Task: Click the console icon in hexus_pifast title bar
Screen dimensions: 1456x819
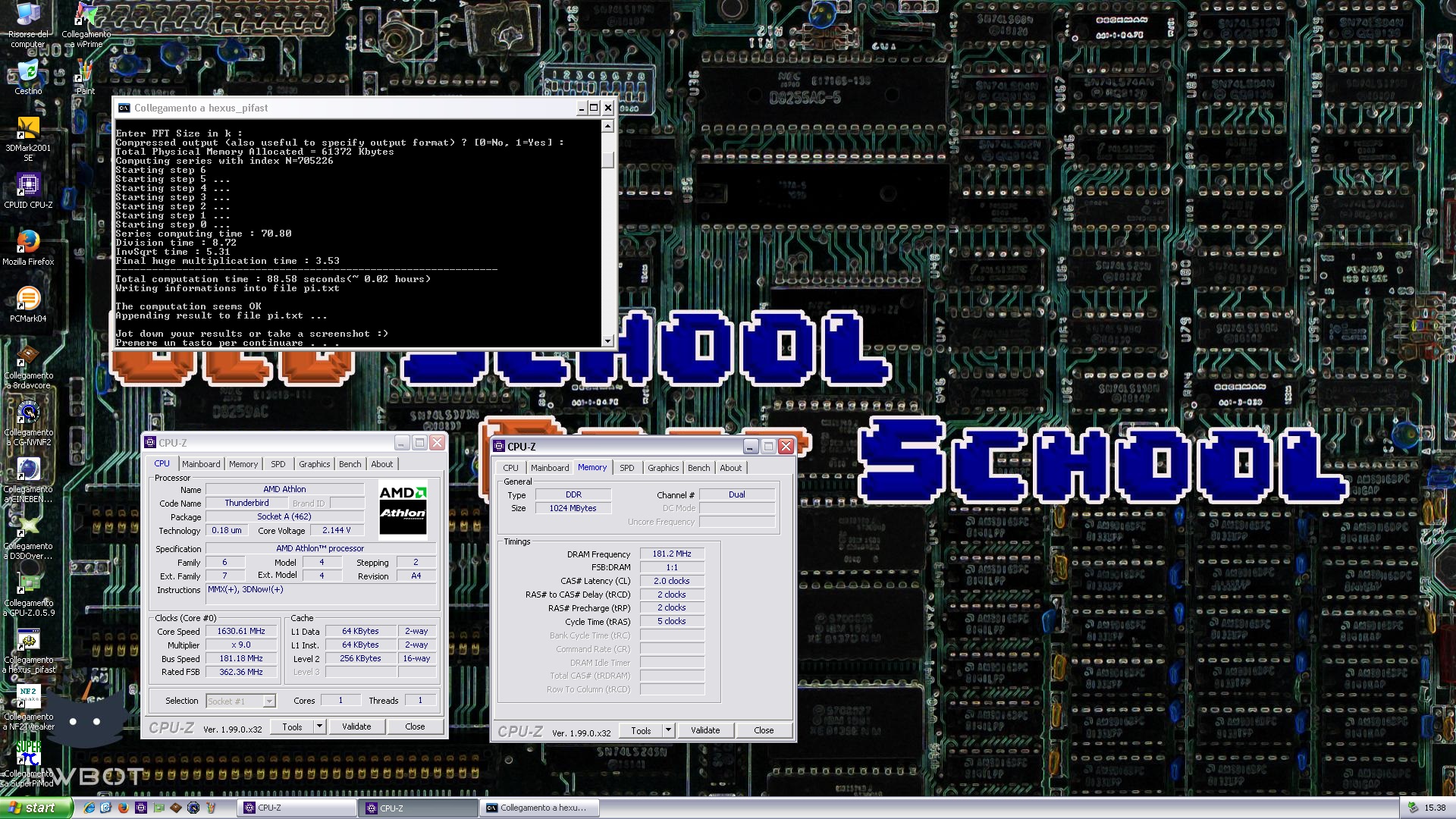Action: tap(124, 108)
